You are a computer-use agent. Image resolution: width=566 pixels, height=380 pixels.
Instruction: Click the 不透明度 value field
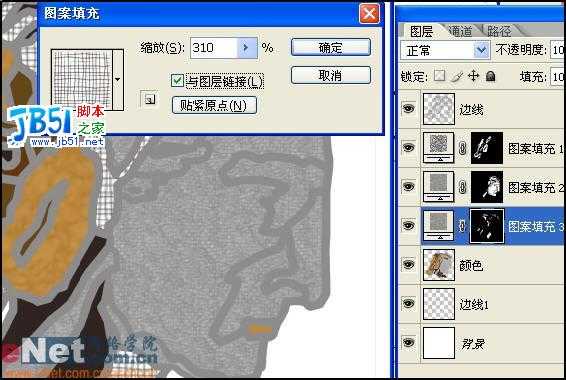pos(558,50)
